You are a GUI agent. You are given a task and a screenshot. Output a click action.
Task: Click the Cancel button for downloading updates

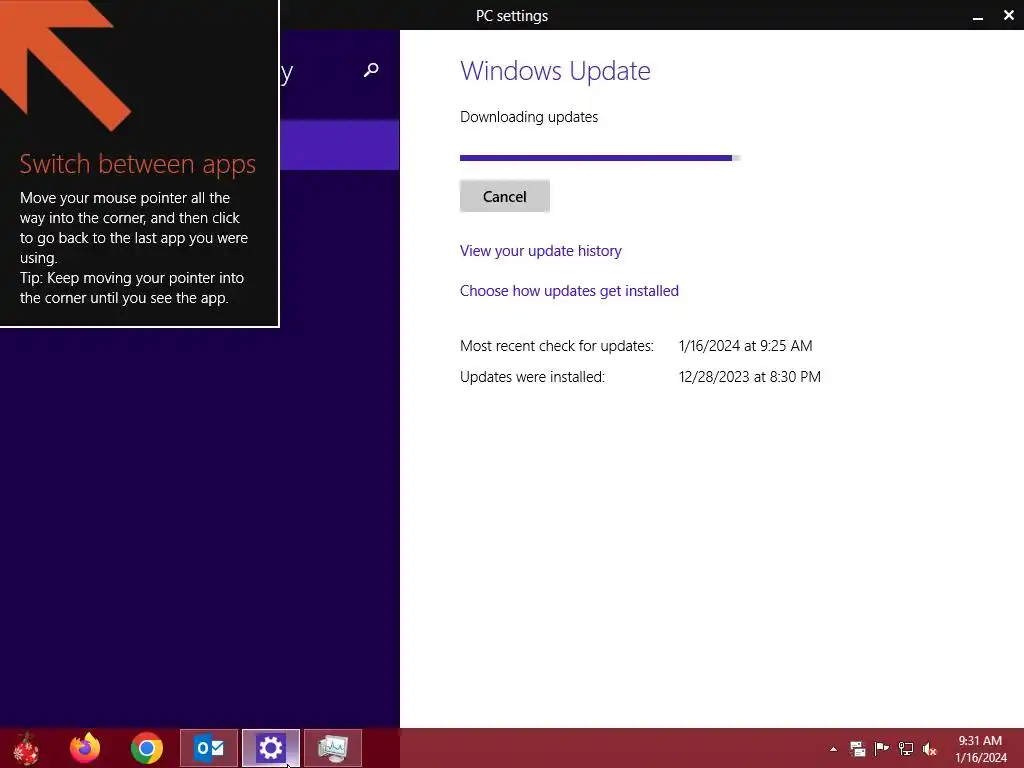504,197
